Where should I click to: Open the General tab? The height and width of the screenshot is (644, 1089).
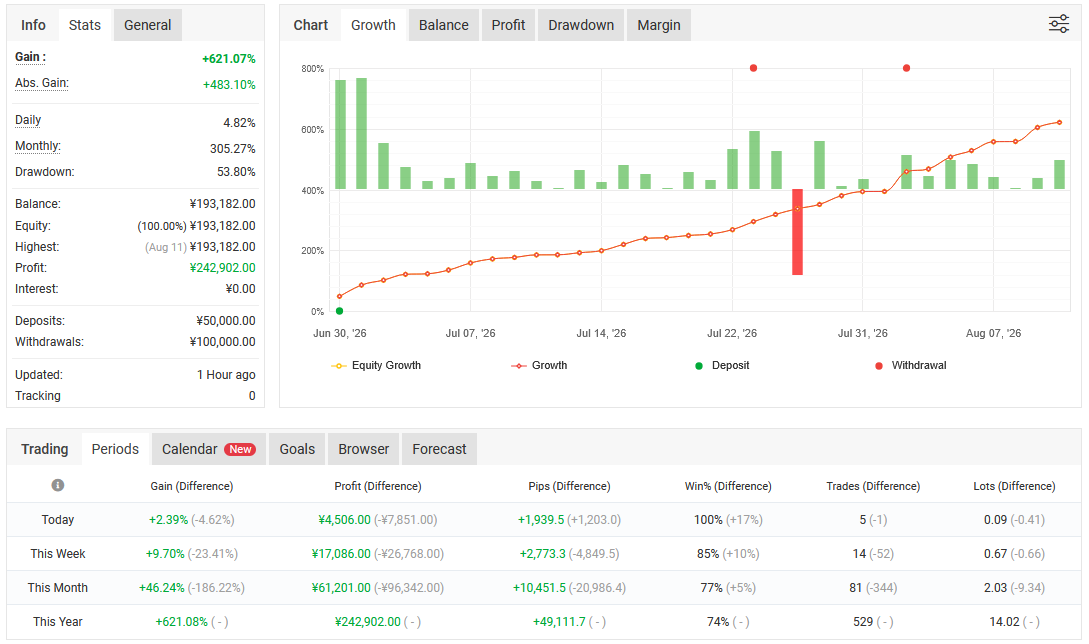point(147,25)
